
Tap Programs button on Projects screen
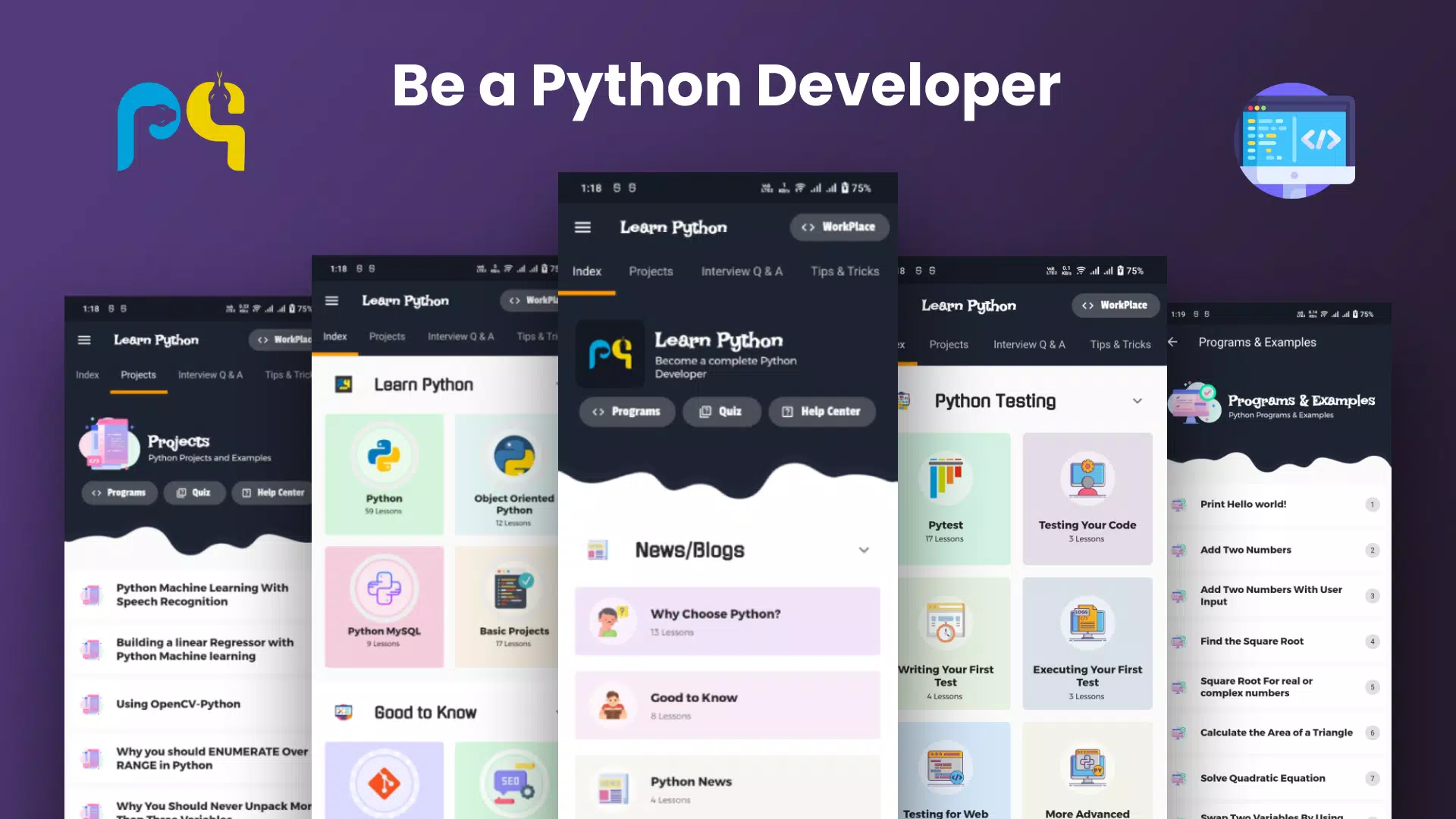[119, 493]
